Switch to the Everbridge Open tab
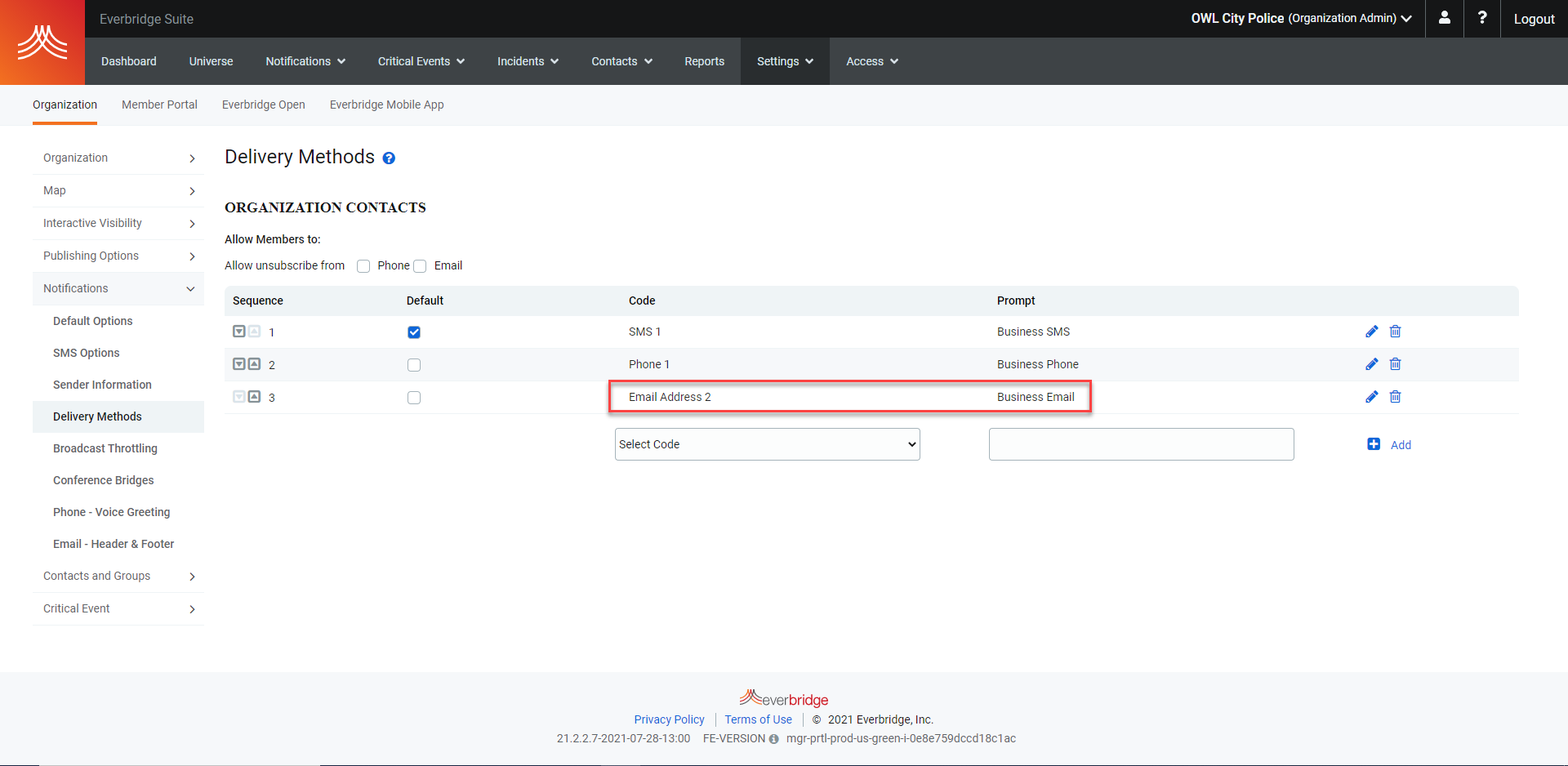The width and height of the screenshot is (1568, 766). (264, 105)
